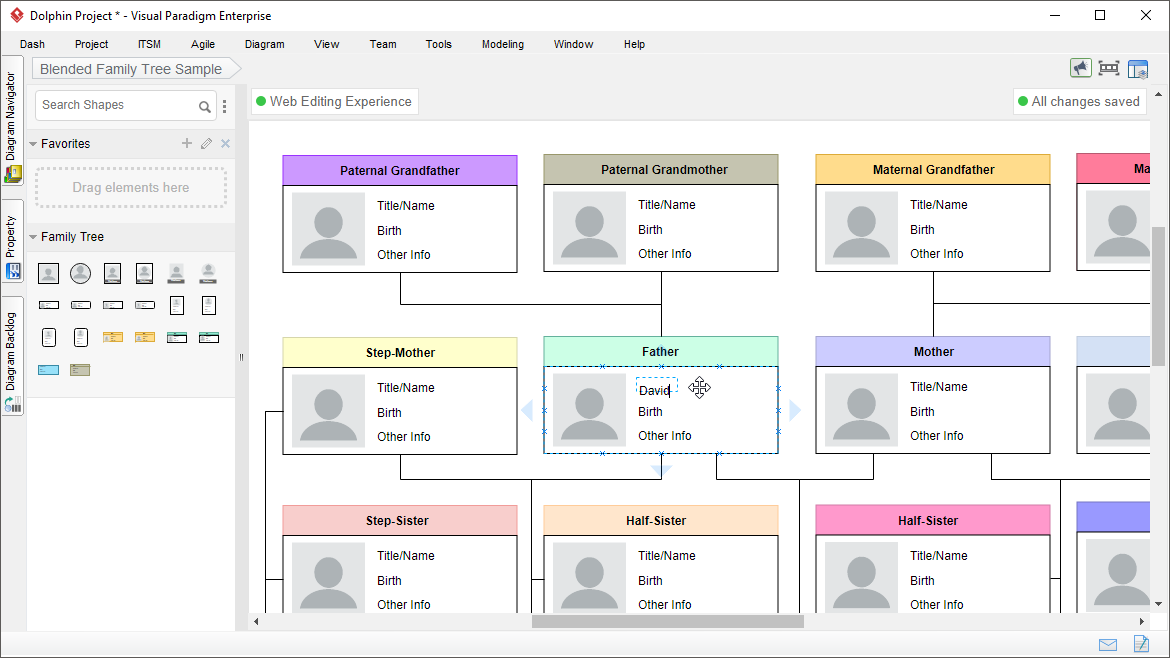The image size is (1170, 658).
Task: Click the Blended Family Tree Sample breadcrumb
Action: click(130, 69)
